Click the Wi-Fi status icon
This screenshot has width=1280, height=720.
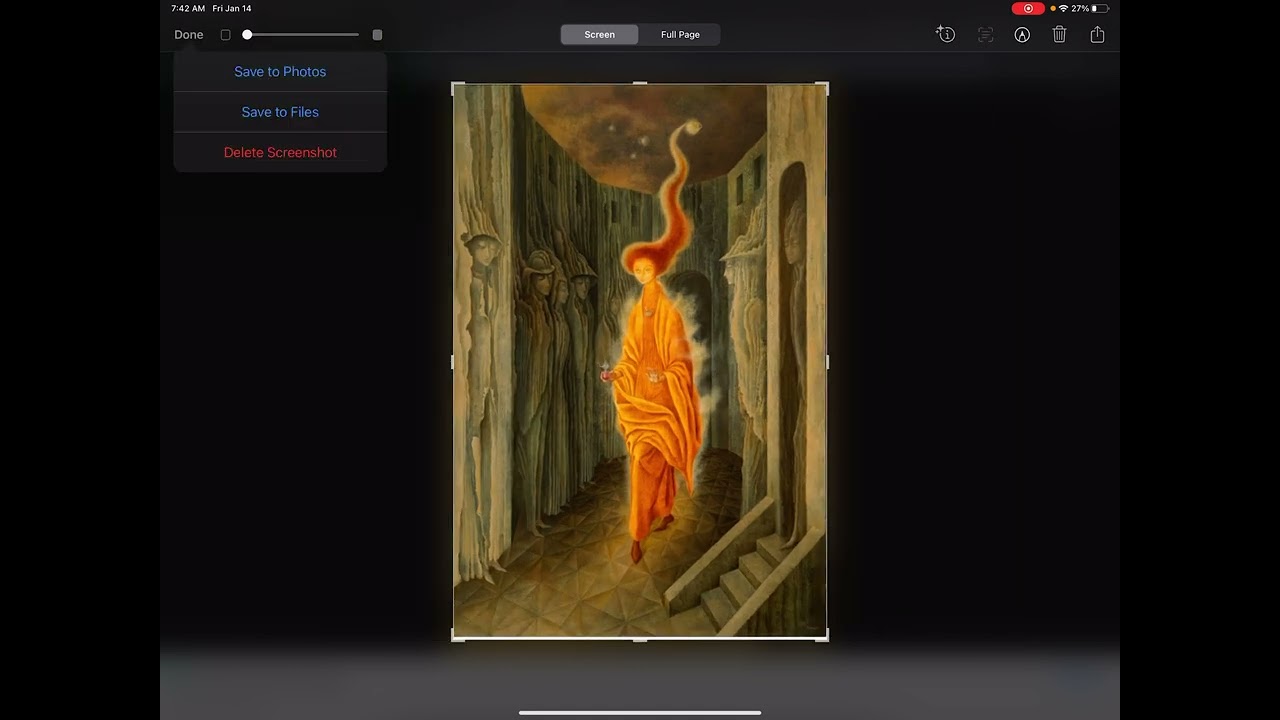(x=1064, y=8)
